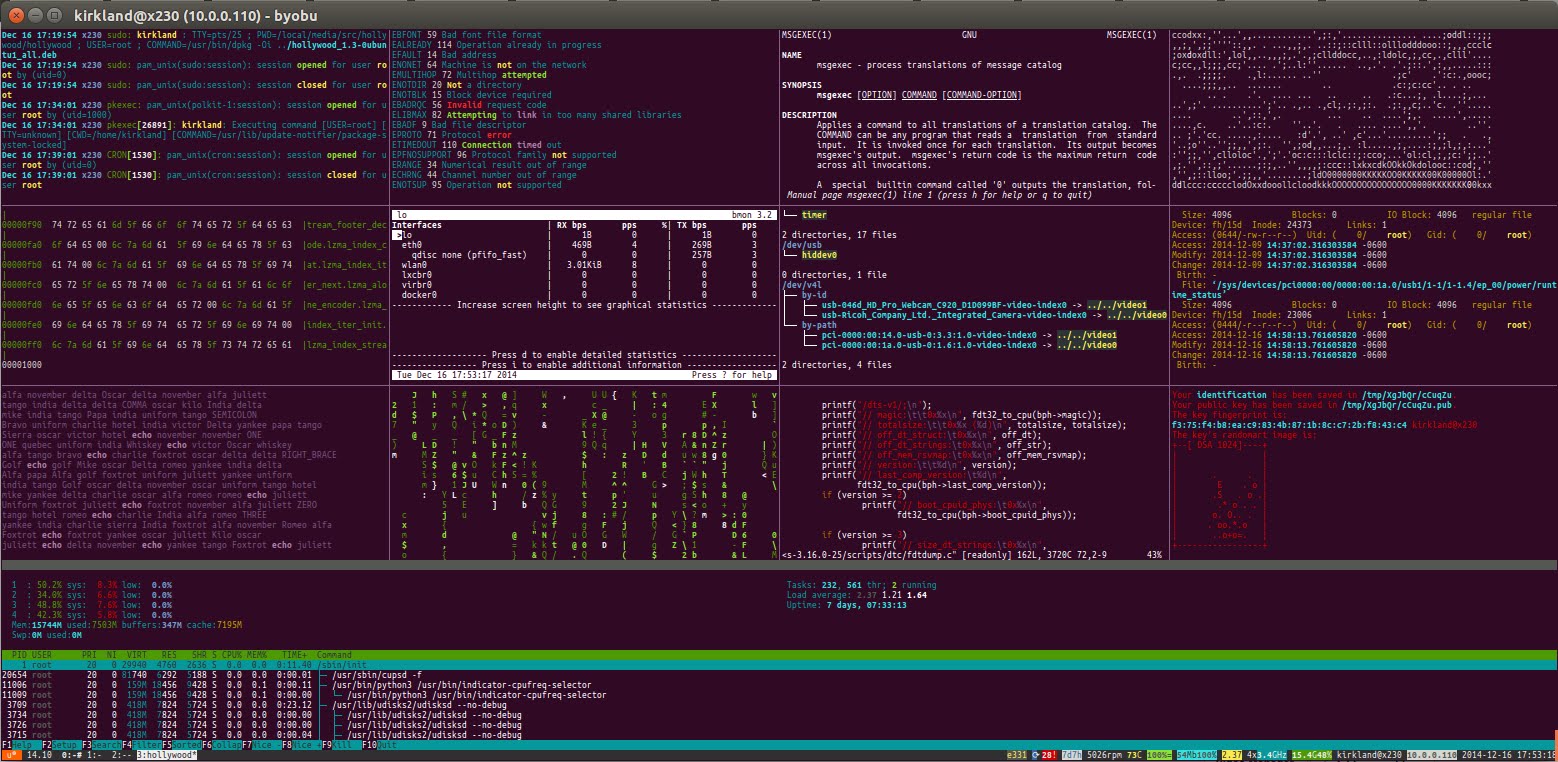Viewport: 1558px width, 762px height.
Task: Click F7 Nice - in htop
Action: [262, 744]
